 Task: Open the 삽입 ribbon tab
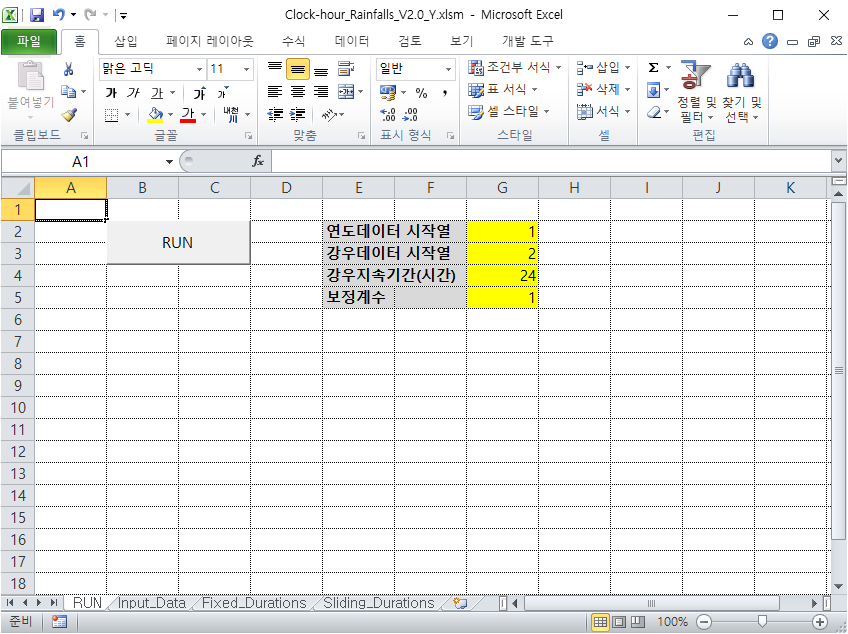click(x=126, y=41)
